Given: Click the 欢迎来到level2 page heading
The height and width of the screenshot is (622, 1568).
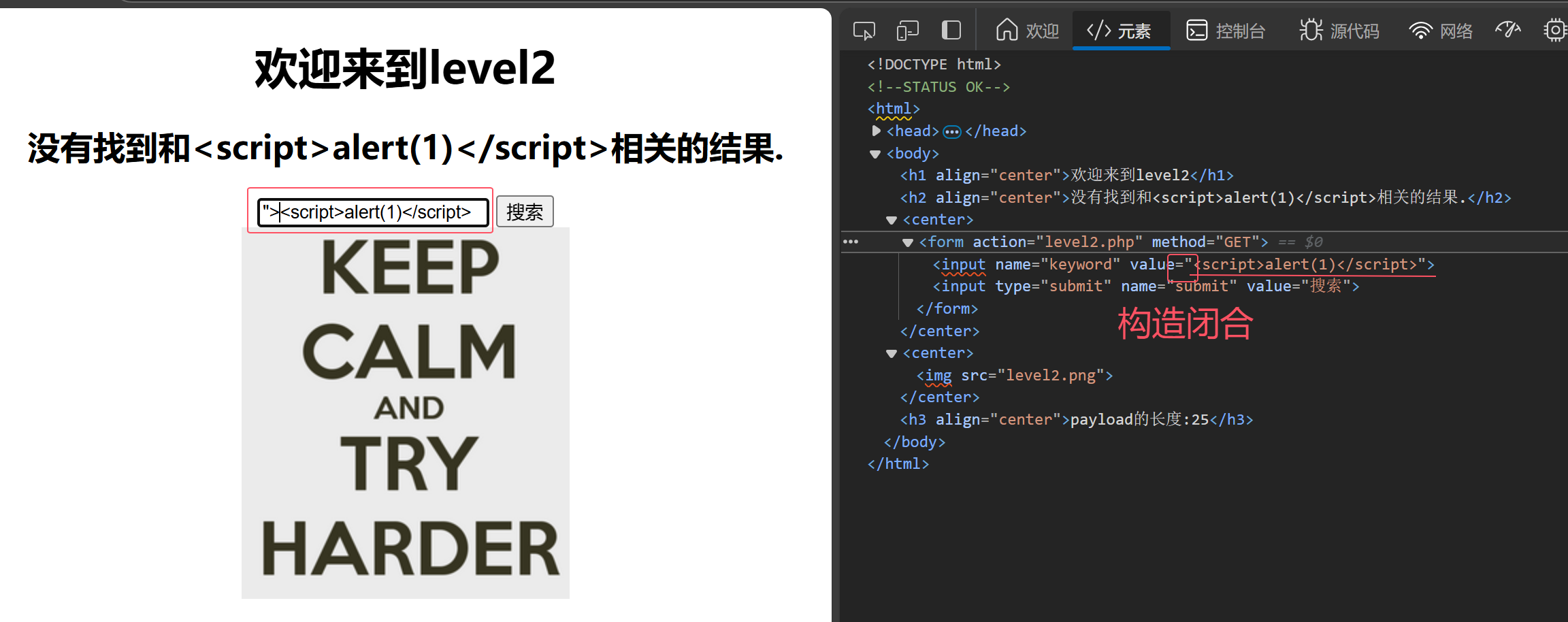Looking at the screenshot, I should tap(406, 69).
